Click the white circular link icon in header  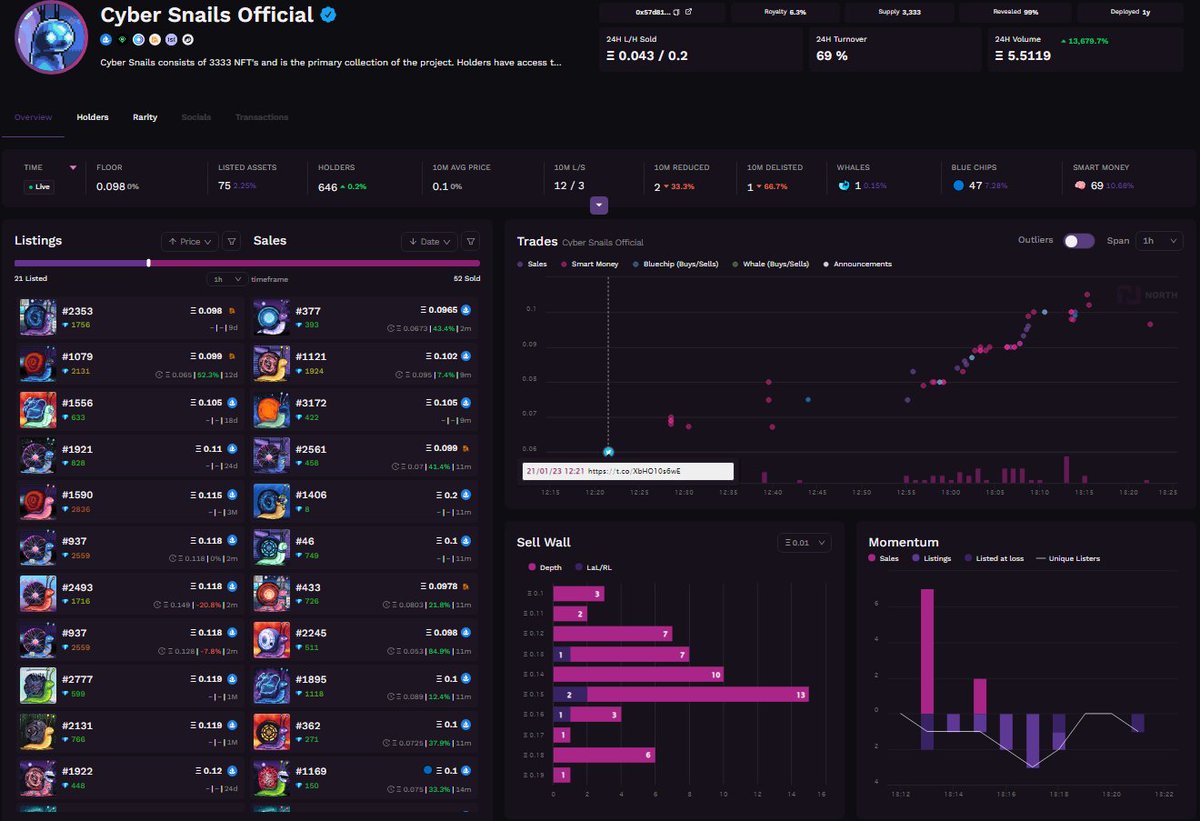point(188,40)
